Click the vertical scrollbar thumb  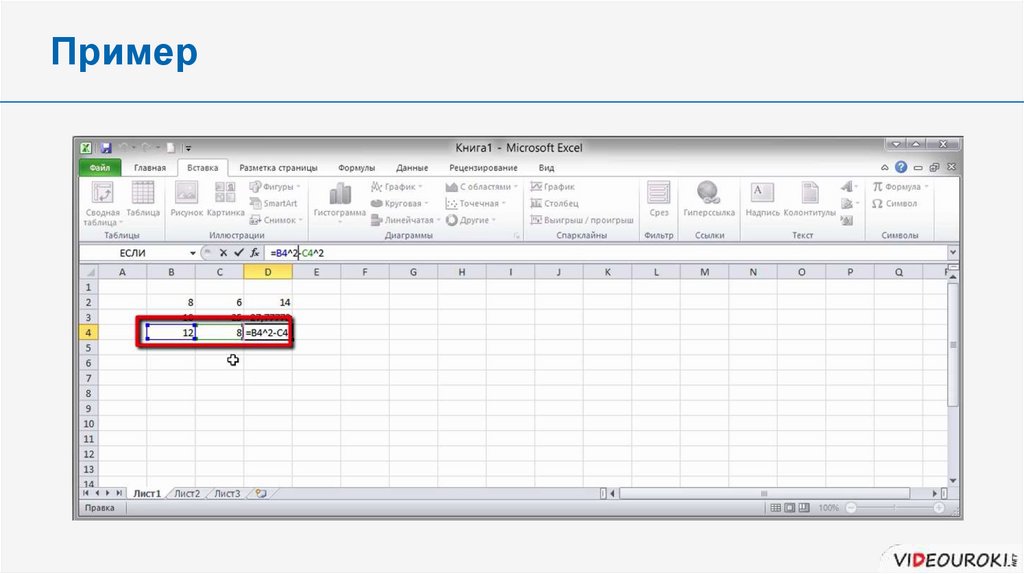point(953,343)
